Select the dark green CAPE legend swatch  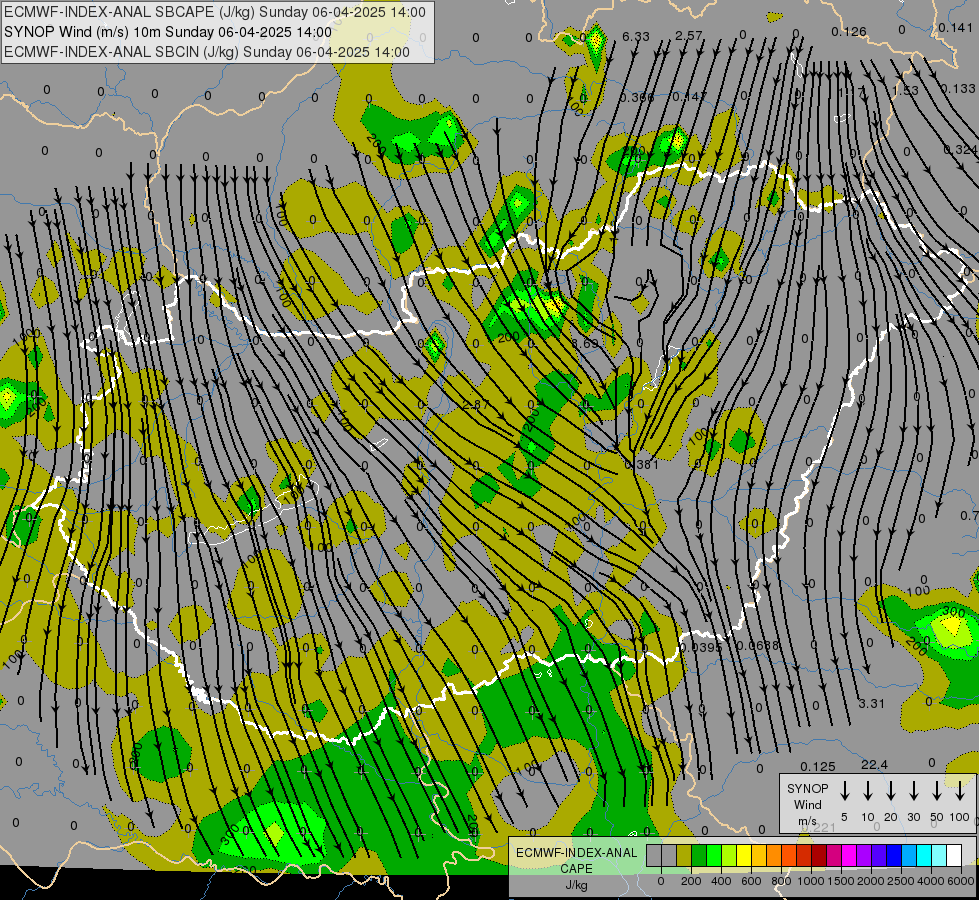point(699,855)
